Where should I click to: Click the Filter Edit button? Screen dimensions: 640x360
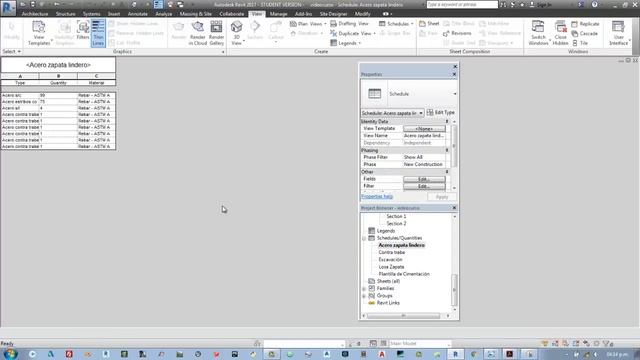[424, 186]
